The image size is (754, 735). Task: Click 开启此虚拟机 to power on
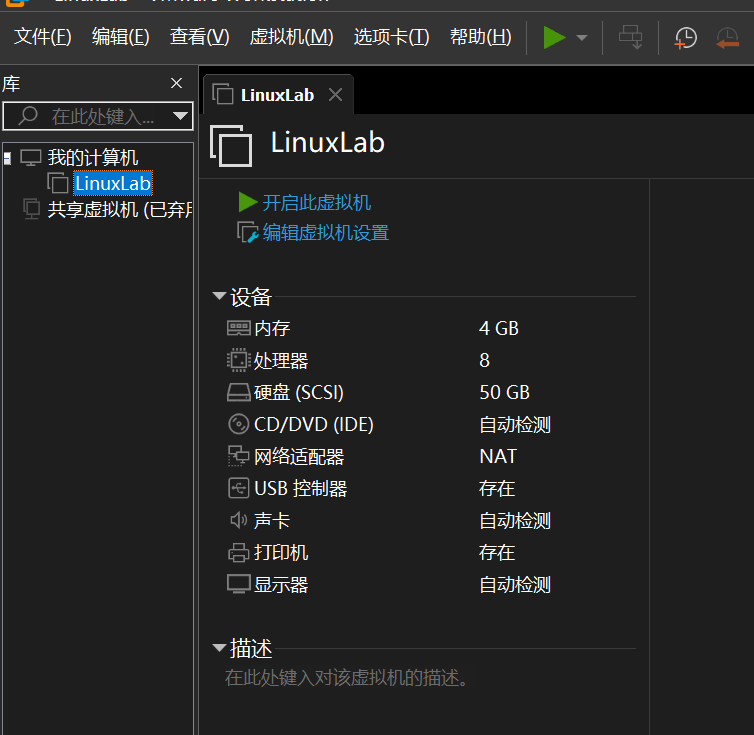click(x=316, y=203)
